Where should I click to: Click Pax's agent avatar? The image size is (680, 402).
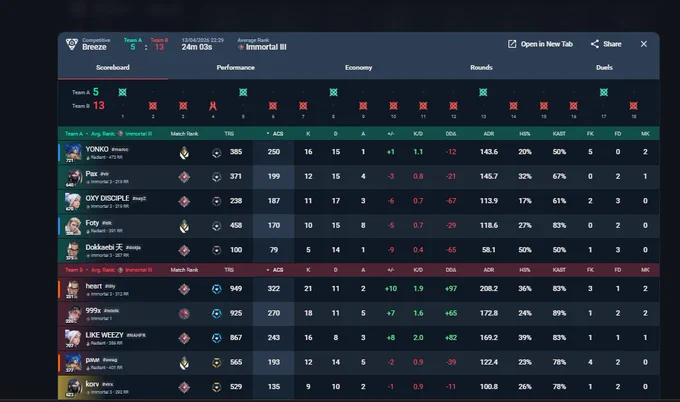click(x=73, y=177)
